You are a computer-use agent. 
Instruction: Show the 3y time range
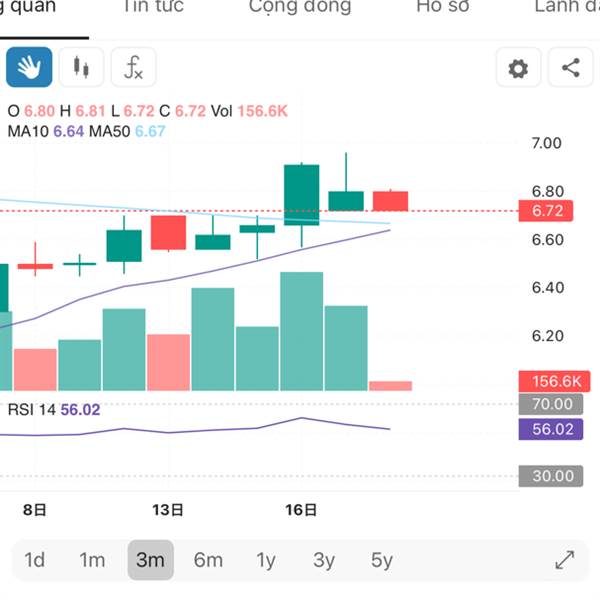click(323, 560)
